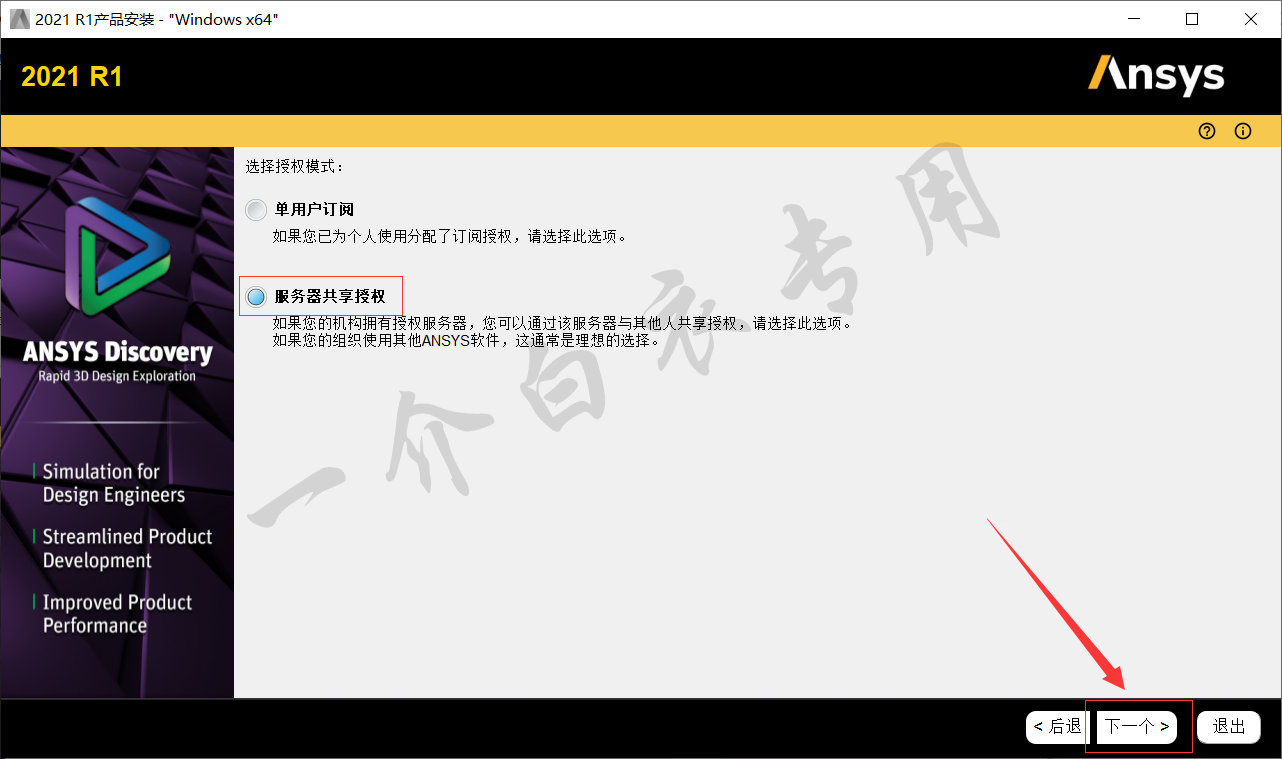Minimize the installer window
Screen dimensions: 1282x759
1134,19
